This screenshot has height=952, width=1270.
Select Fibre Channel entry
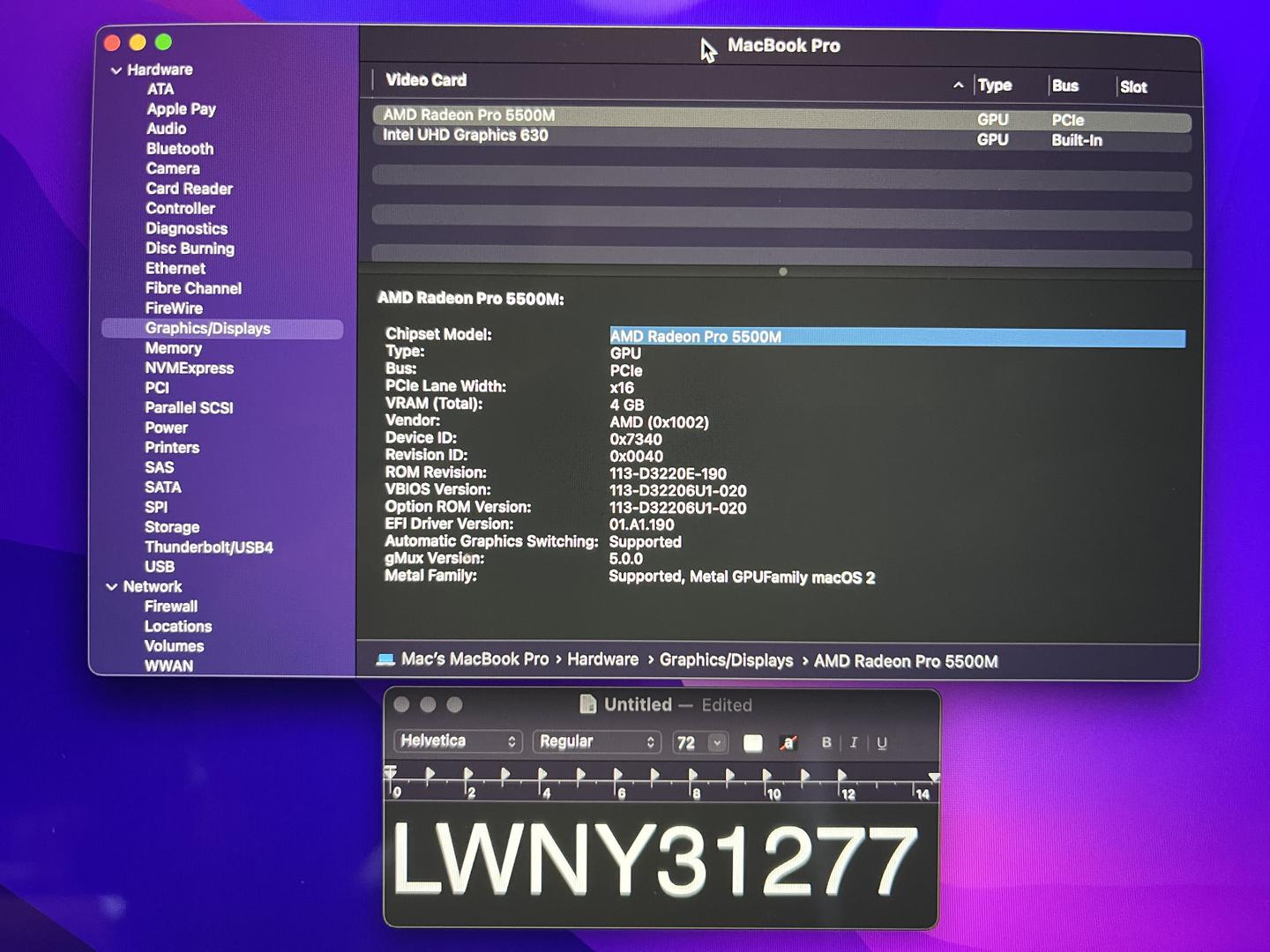[x=193, y=288]
